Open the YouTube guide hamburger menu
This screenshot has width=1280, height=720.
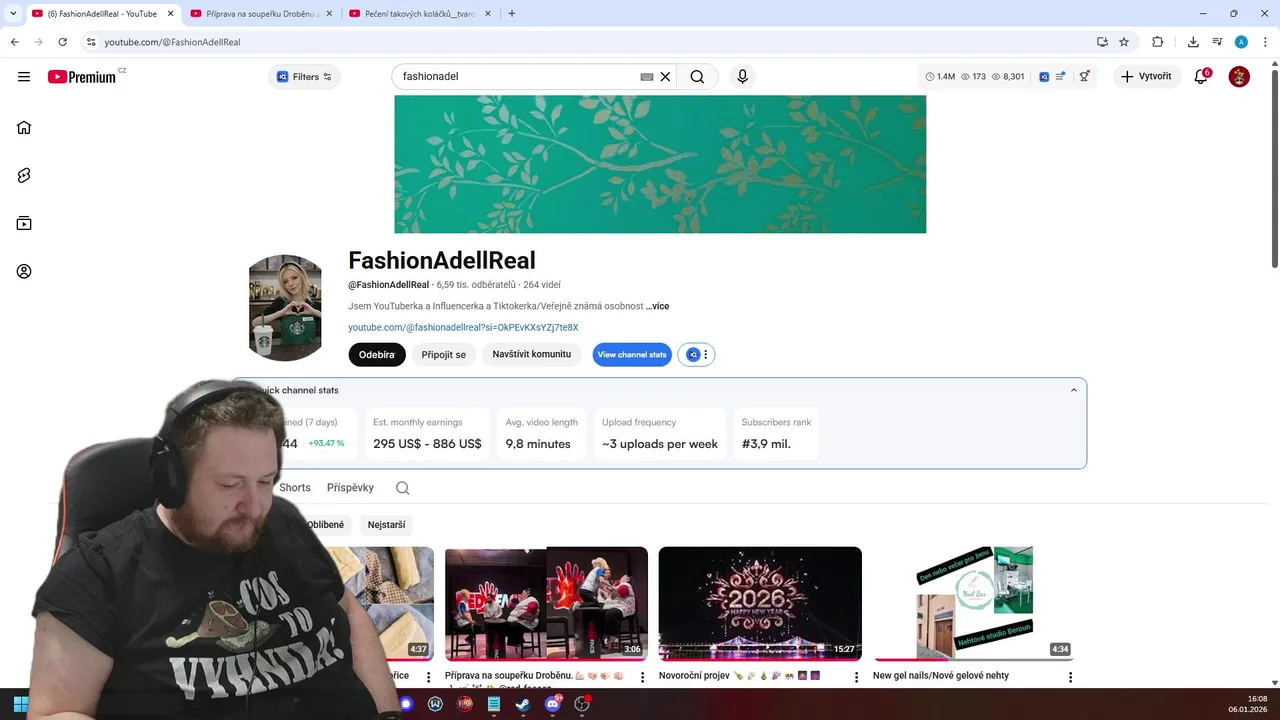[24, 77]
